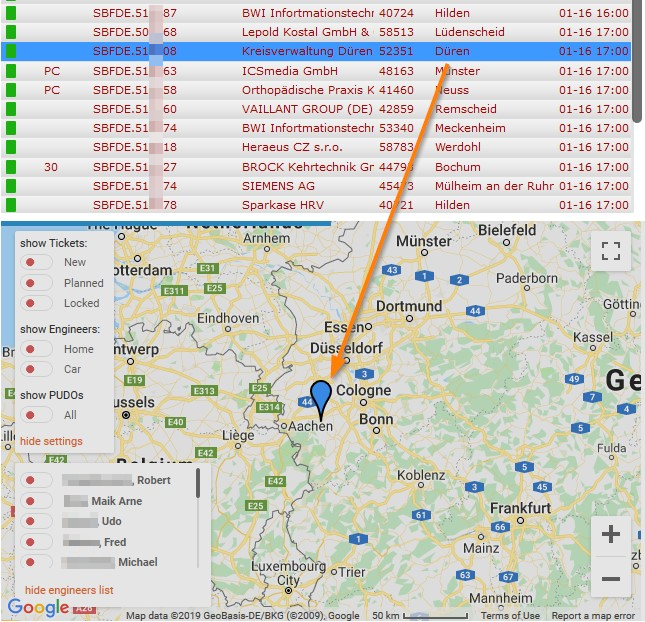The height and width of the screenshot is (622, 645).
Task: Click the hide engineers list link
Action: point(69,590)
